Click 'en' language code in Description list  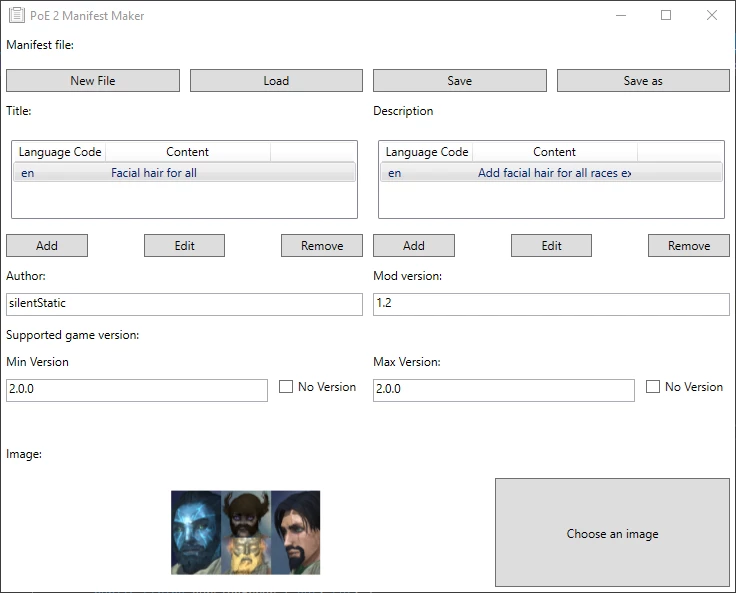[x=395, y=173]
